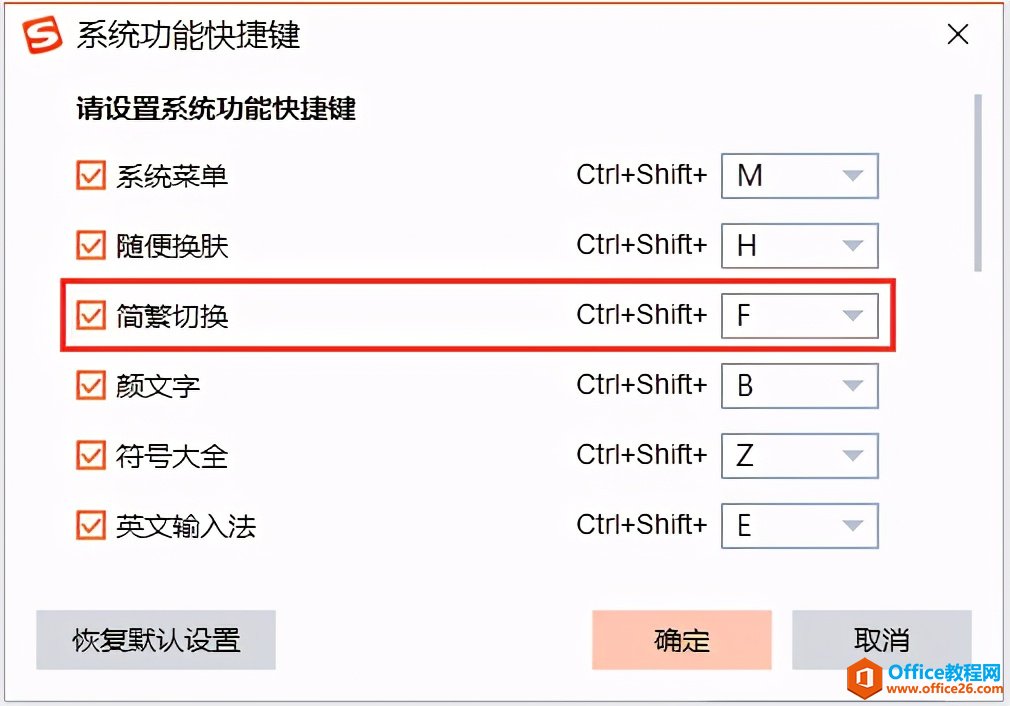This screenshot has height=706, width=1010.
Task: Toggle the 随便换肤 checkbox
Action: click(x=91, y=245)
